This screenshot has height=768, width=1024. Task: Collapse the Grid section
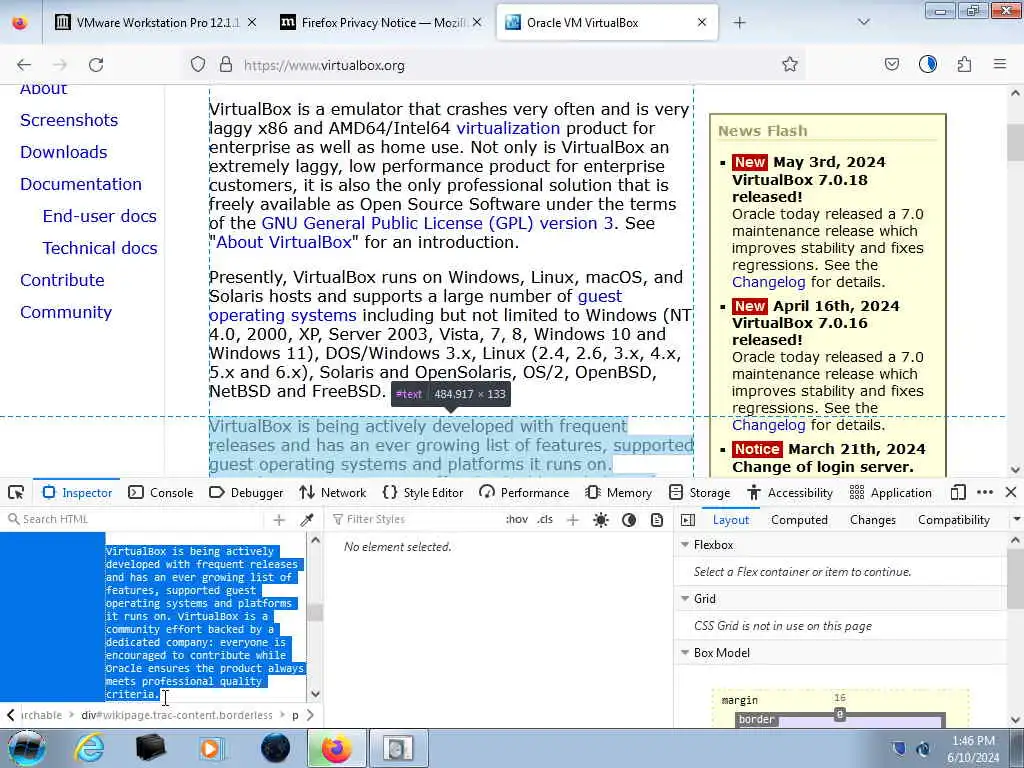685,599
